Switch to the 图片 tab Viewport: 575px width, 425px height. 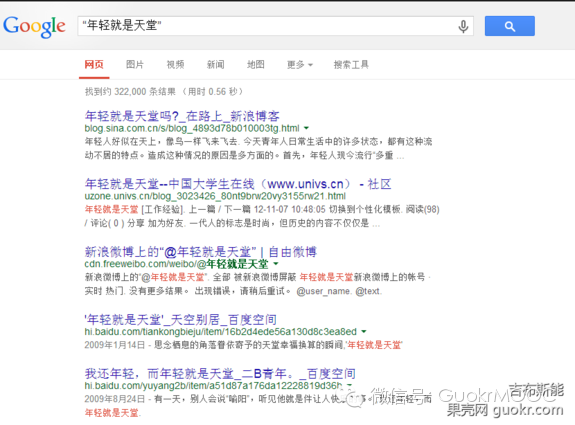pos(135,65)
